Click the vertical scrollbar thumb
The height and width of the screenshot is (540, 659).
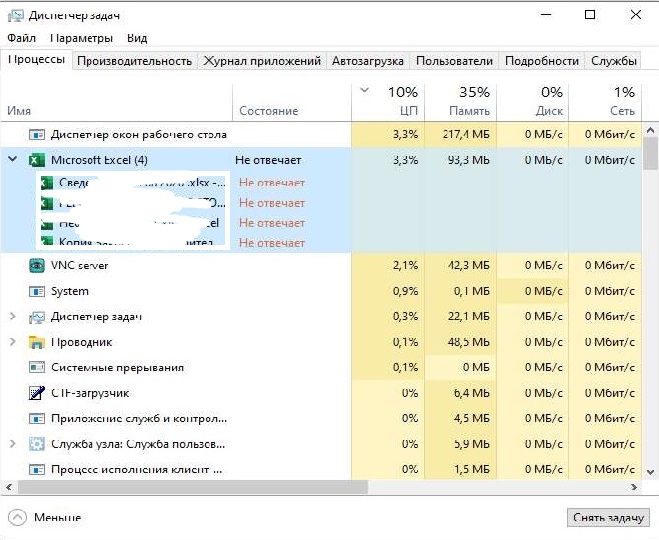tap(650, 153)
